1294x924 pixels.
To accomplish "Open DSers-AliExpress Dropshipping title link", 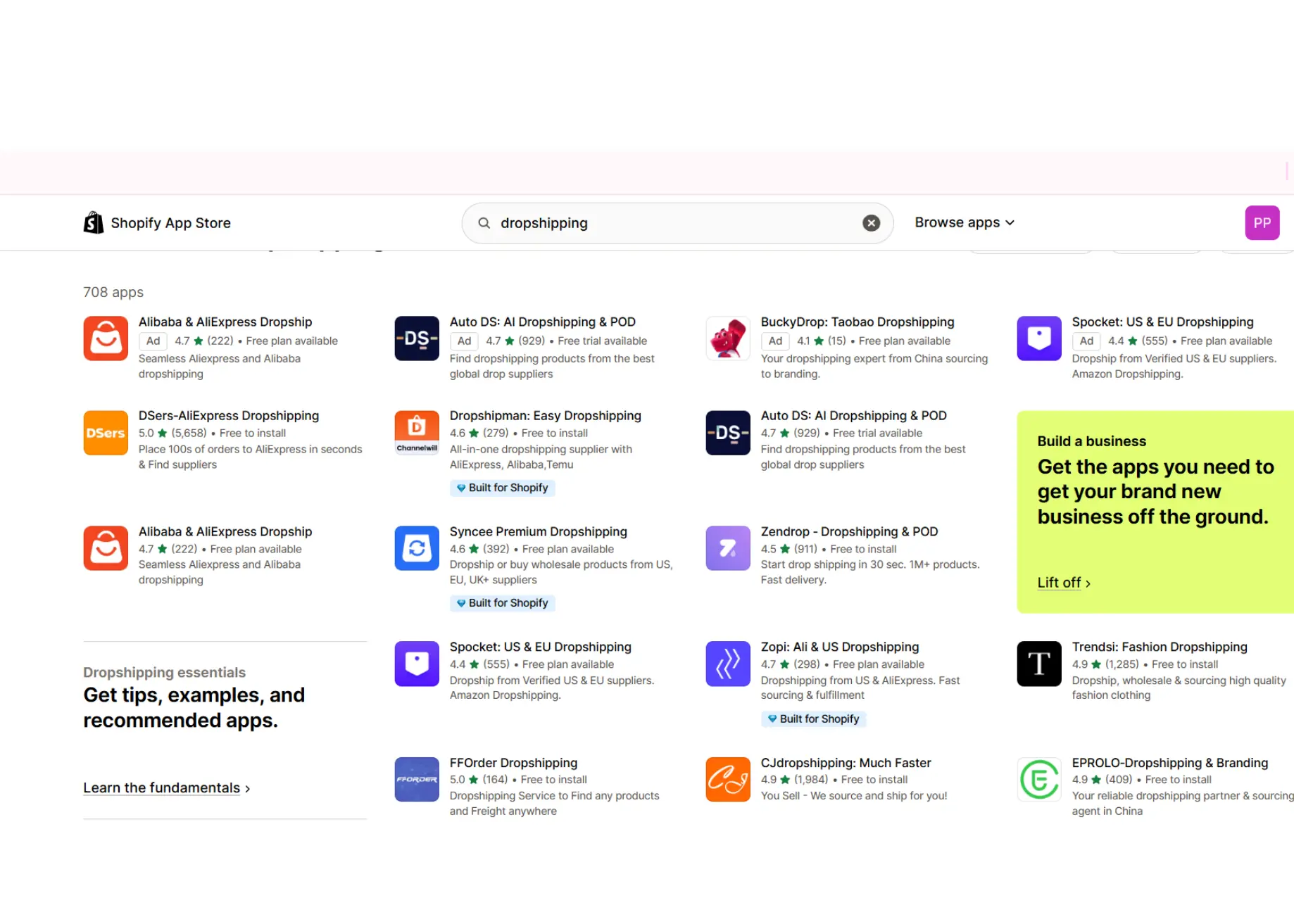I will [x=229, y=416].
